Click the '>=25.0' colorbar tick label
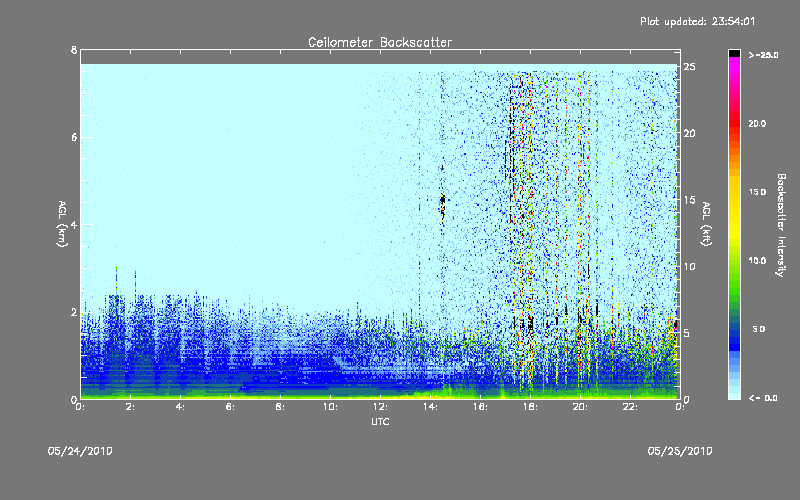Viewport: 800px width, 500px height. pyautogui.click(x=763, y=55)
